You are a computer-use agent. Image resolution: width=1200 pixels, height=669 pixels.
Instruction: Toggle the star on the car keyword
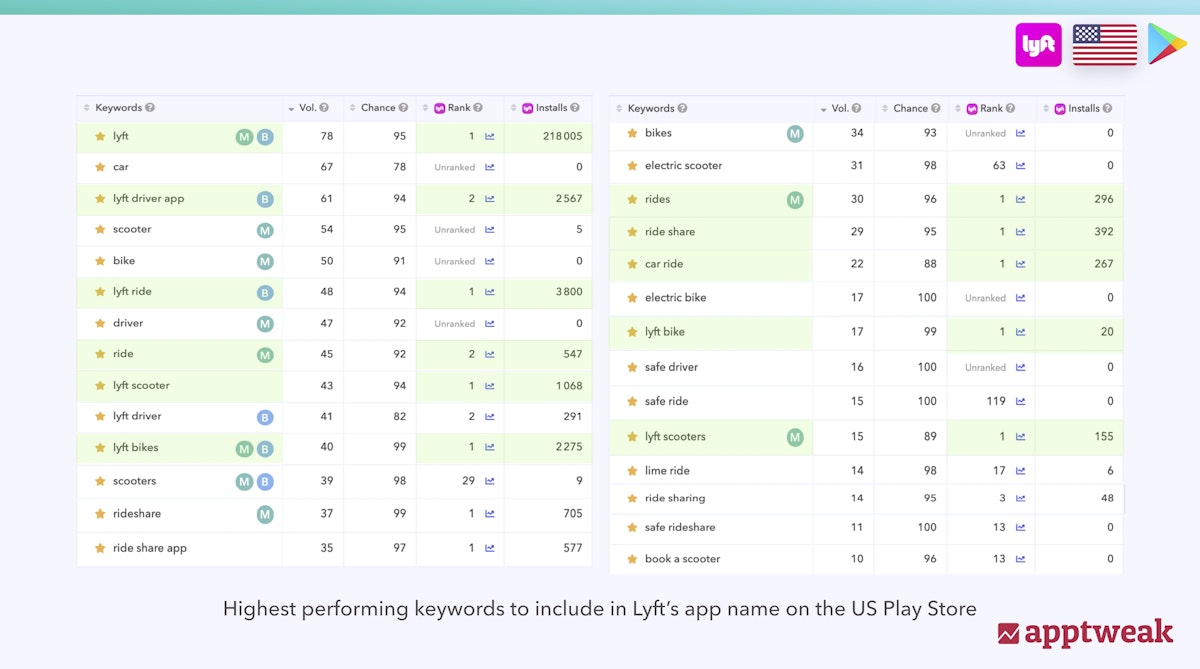(x=100, y=167)
